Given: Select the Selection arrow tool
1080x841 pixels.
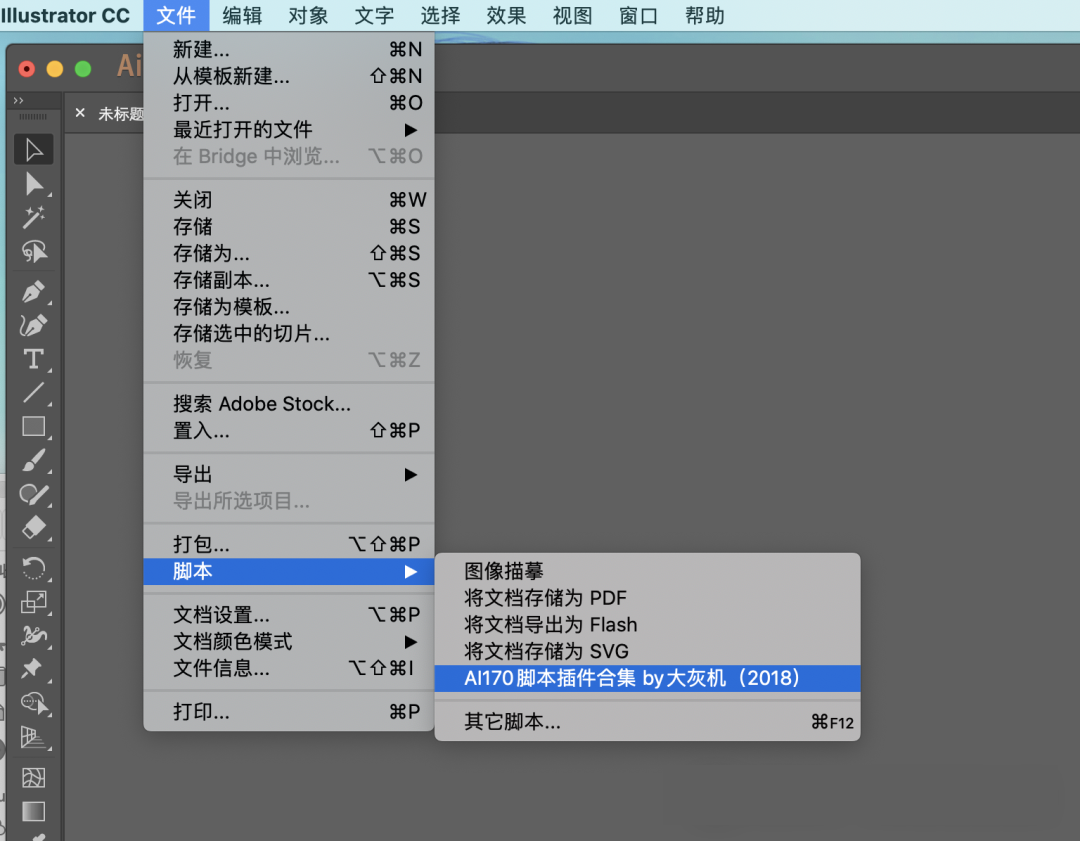Looking at the screenshot, I should (x=33, y=149).
